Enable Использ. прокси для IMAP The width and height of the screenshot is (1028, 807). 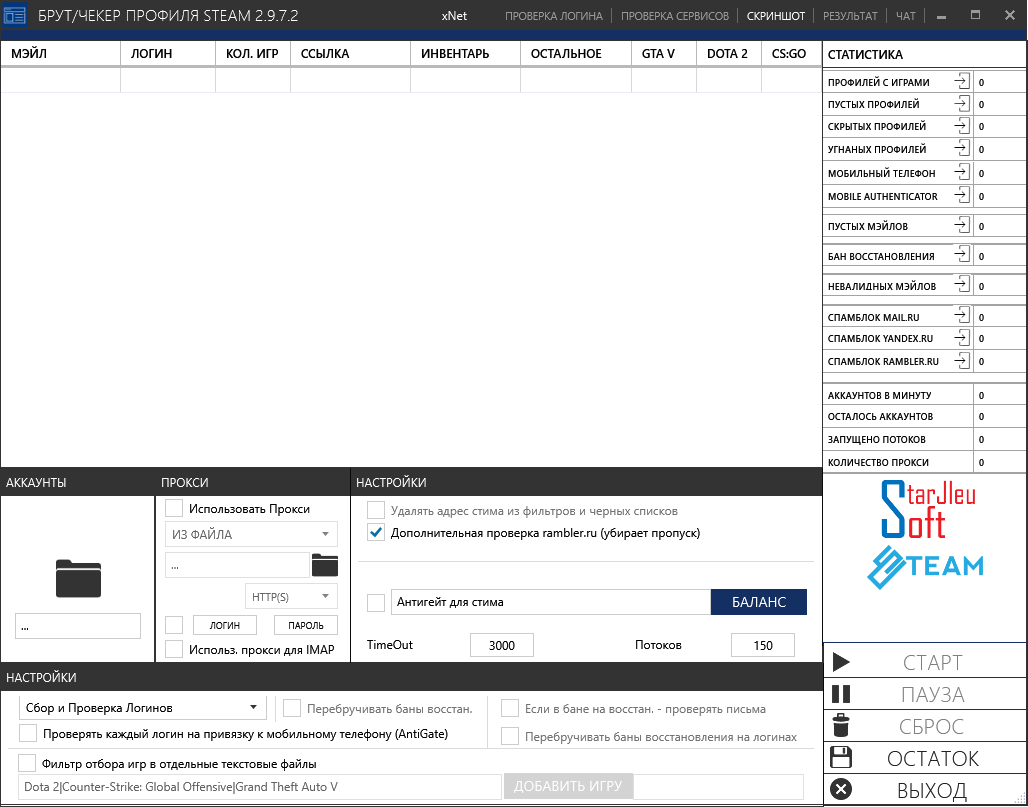(x=174, y=649)
